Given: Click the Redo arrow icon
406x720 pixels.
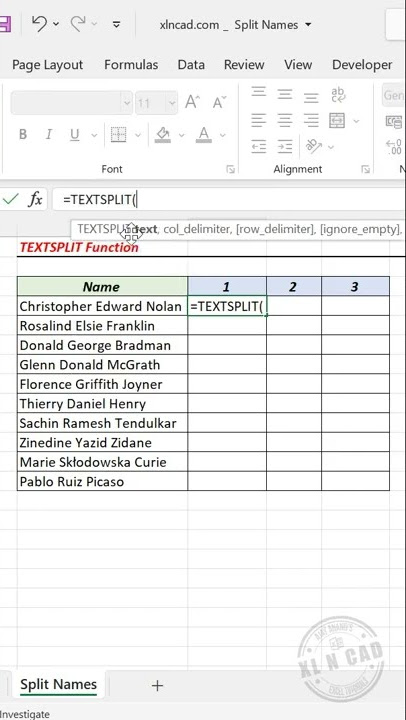Looking at the screenshot, I should (x=78, y=23).
